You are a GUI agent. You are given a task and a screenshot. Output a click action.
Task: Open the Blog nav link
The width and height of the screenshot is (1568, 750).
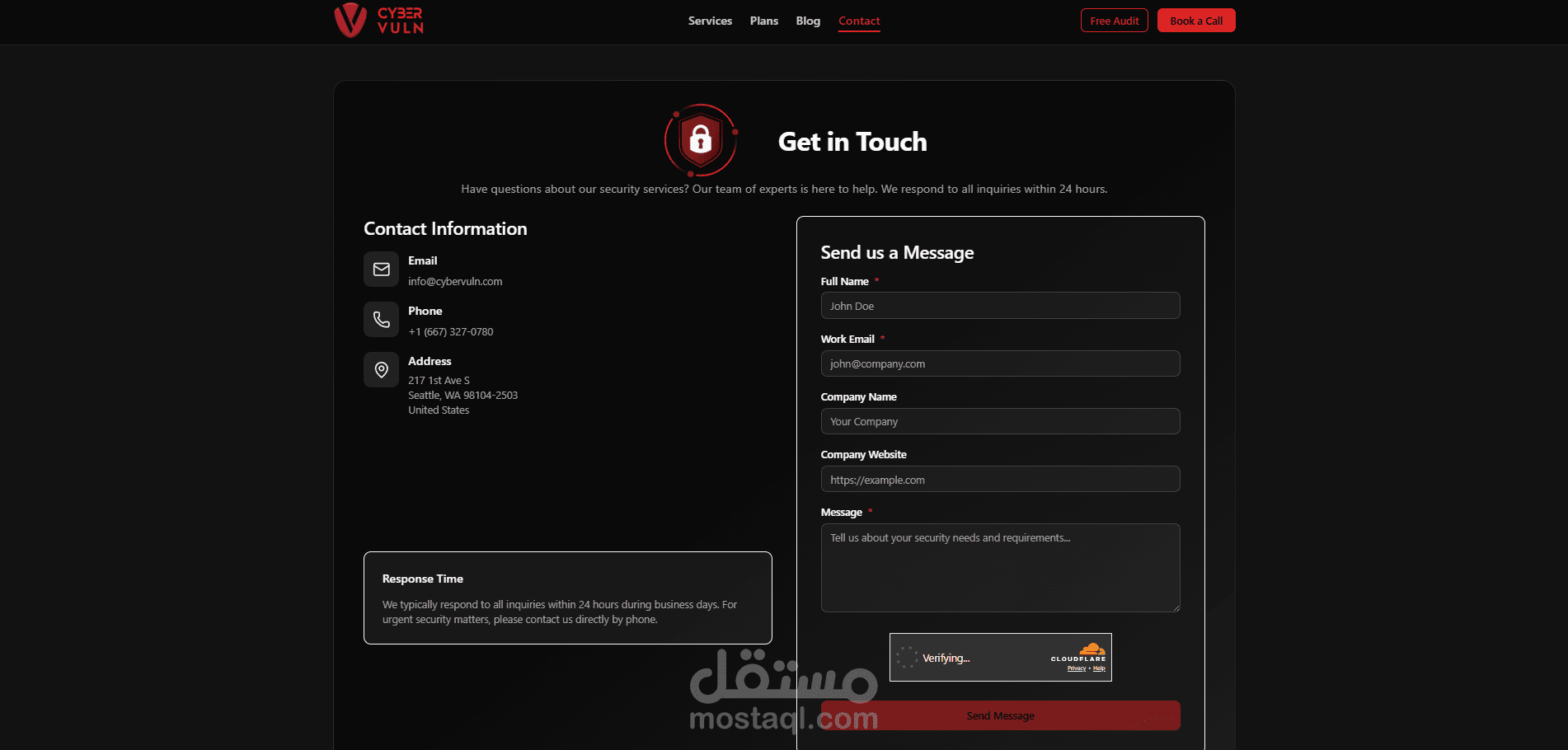pyautogui.click(x=808, y=21)
